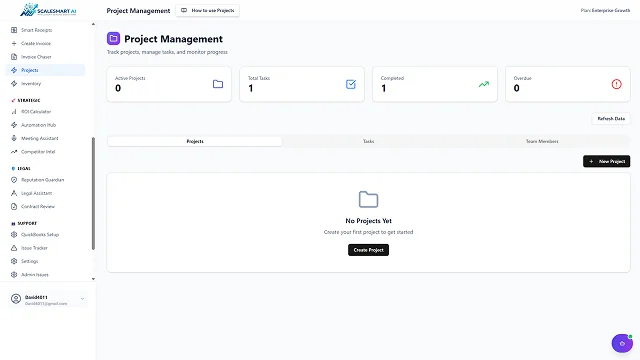
Task: Open Reputation Guardian from sidebar
Action: (x=45, y=180)
